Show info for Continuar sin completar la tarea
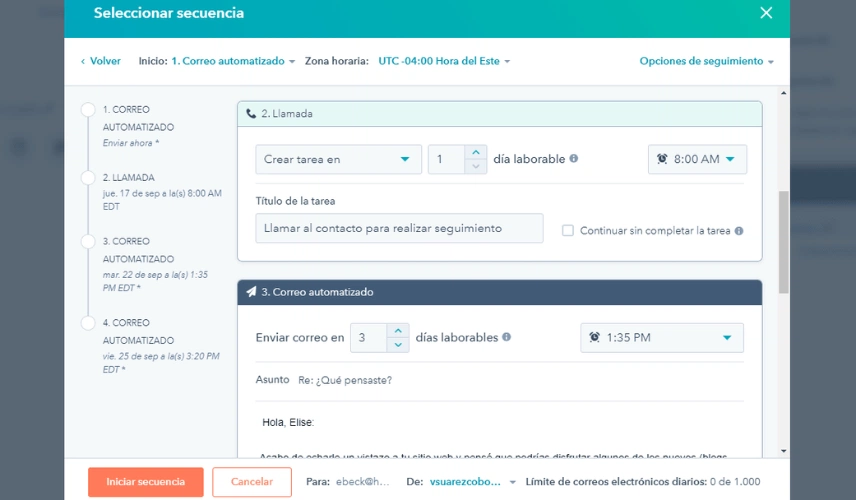Image resolution: width=856 pixels, height=500 pixels. [x=739, y=230]
